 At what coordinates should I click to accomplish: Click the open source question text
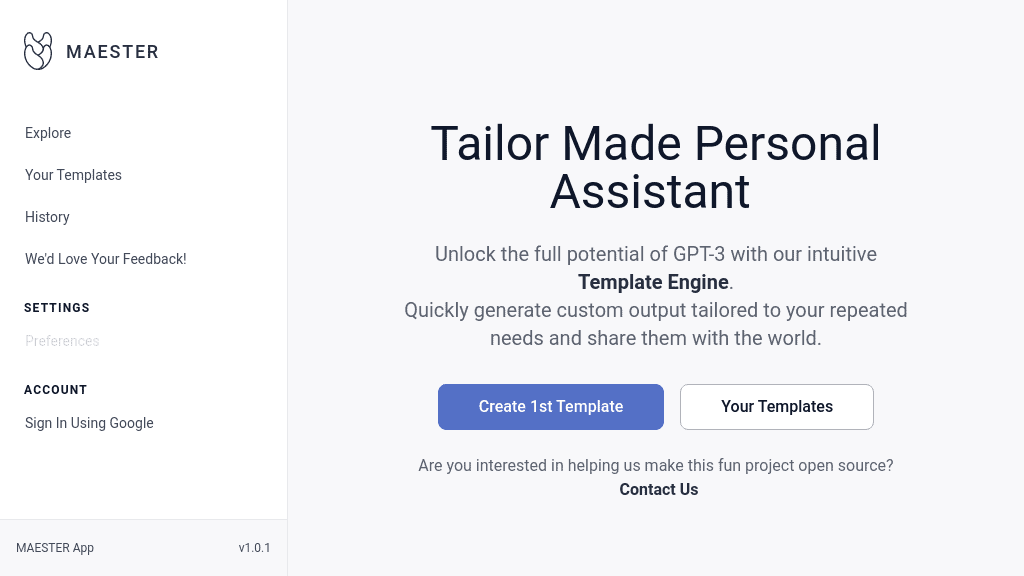(x=656, y=465)
